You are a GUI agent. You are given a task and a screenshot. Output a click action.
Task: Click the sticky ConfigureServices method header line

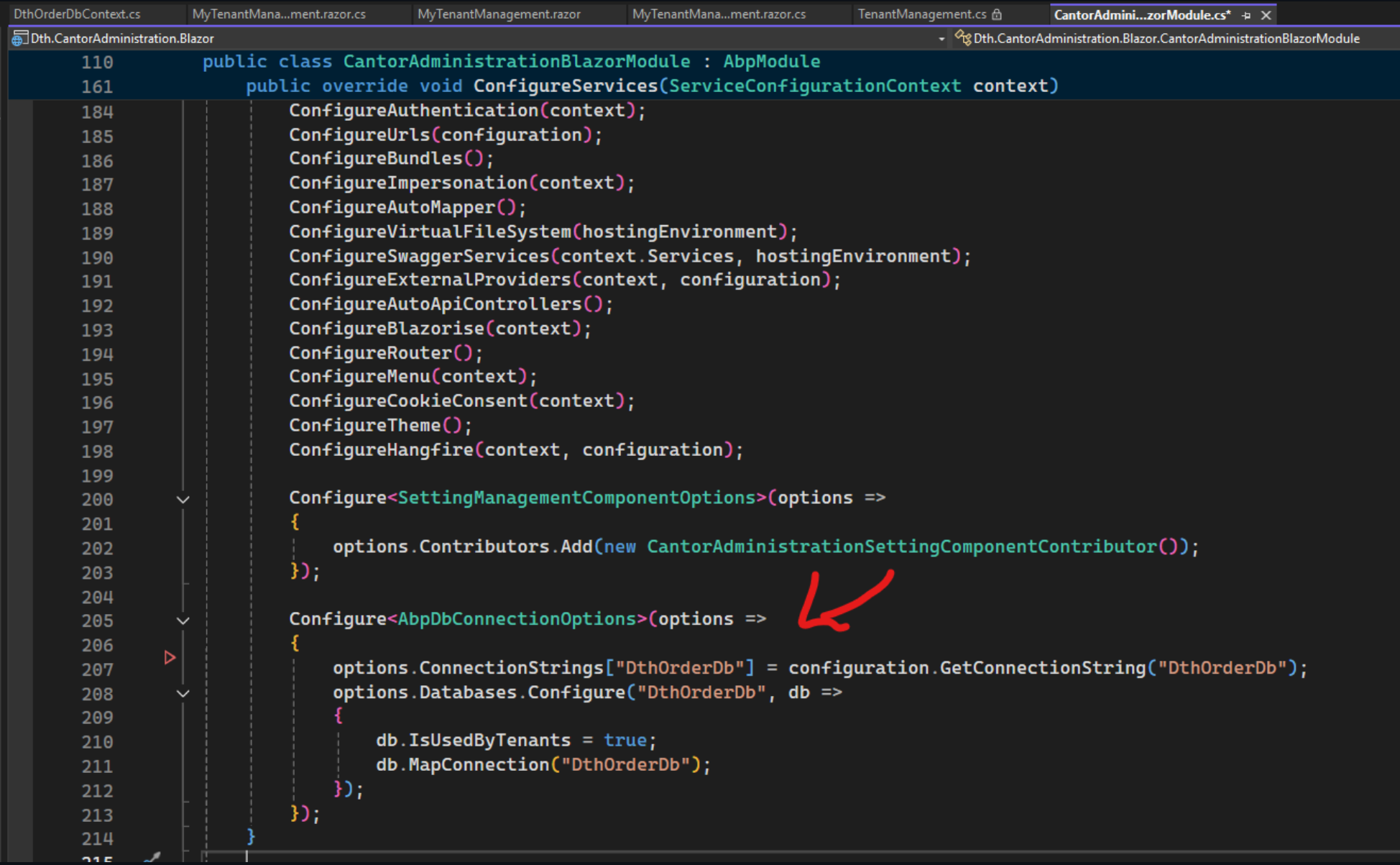pos(651,86)
